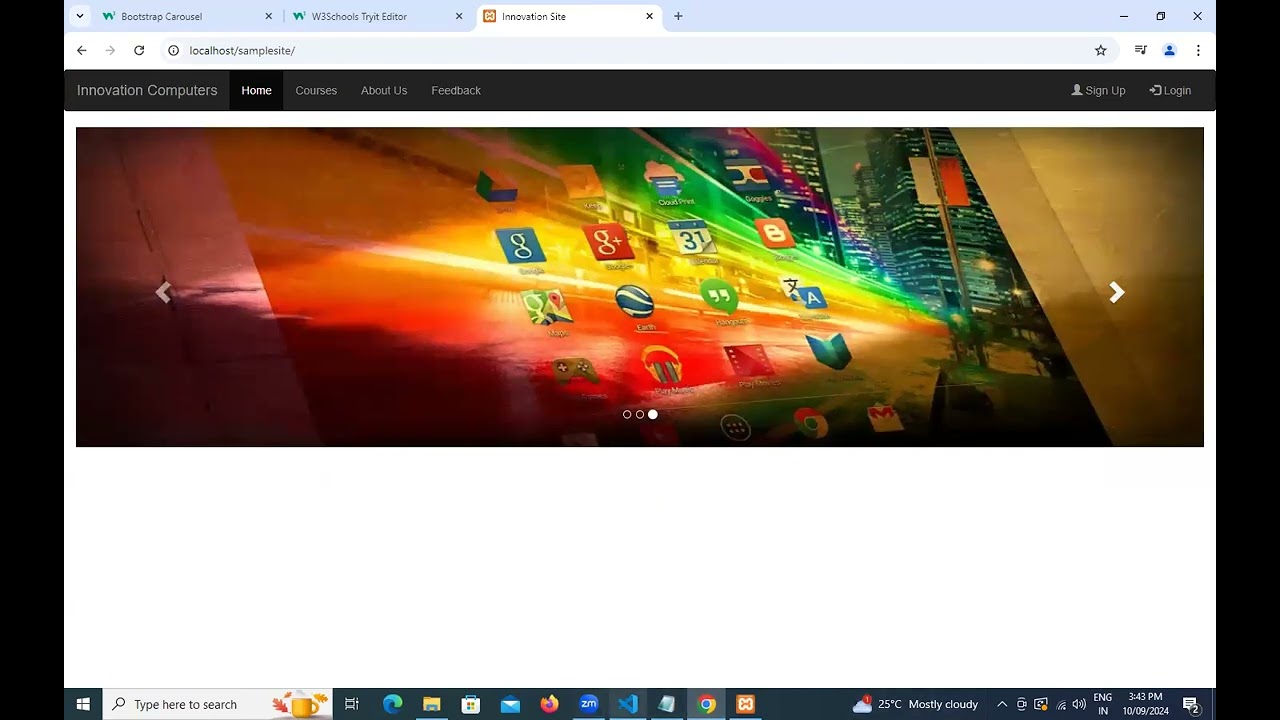Show hidden system tray icons
Screen dimensions: 1280x720
point(1002,704)
